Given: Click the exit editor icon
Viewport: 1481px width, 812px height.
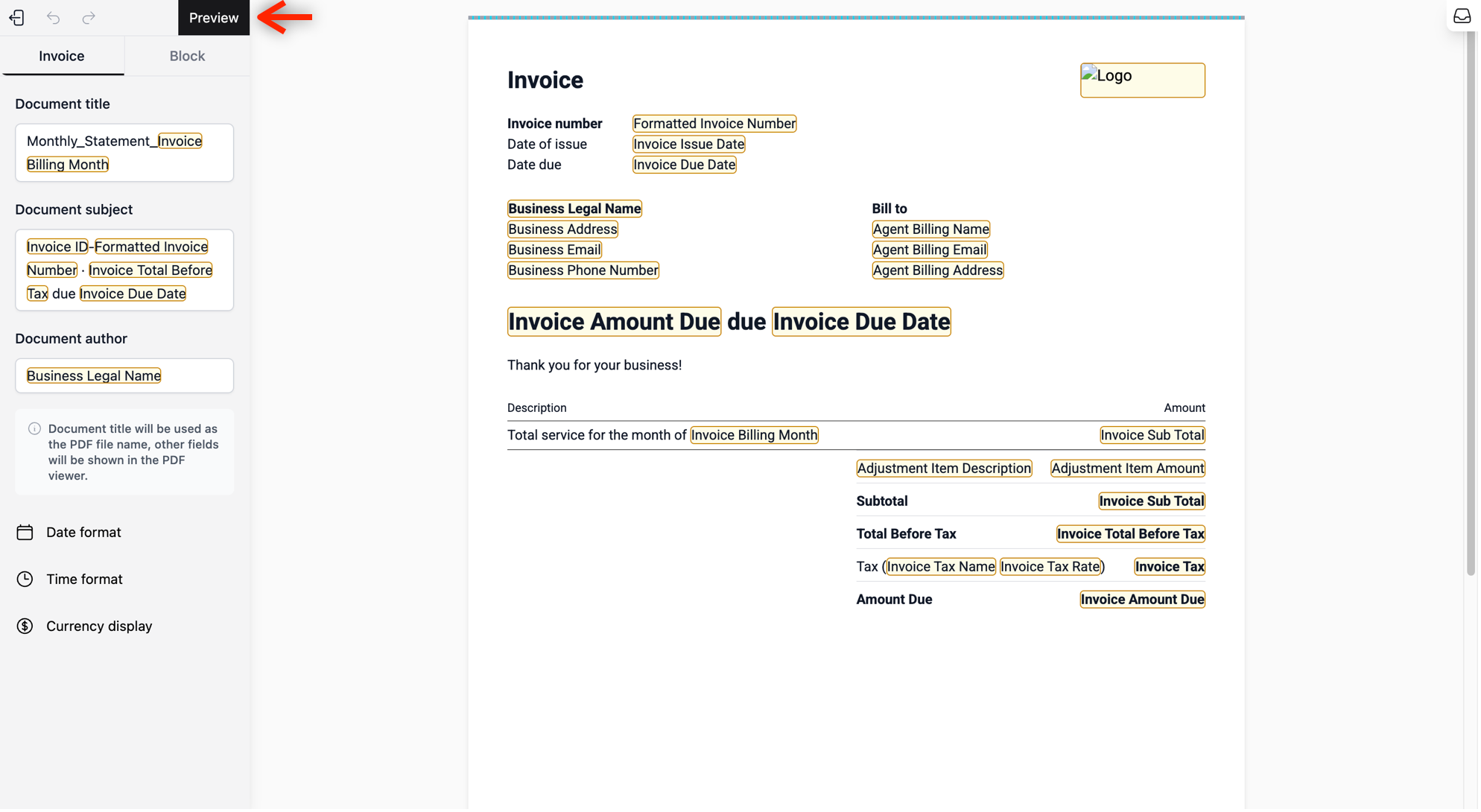Looking at the screenshot, I should (16, 17).
